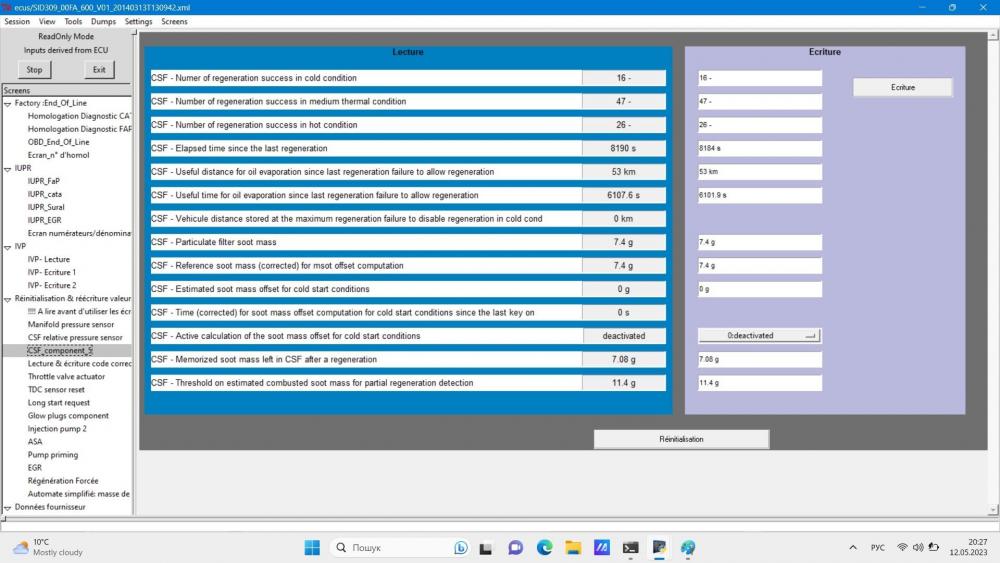Open File Explorer from the taskbar
Viewport: 1000px width, 563px height.
click(573, 548)
